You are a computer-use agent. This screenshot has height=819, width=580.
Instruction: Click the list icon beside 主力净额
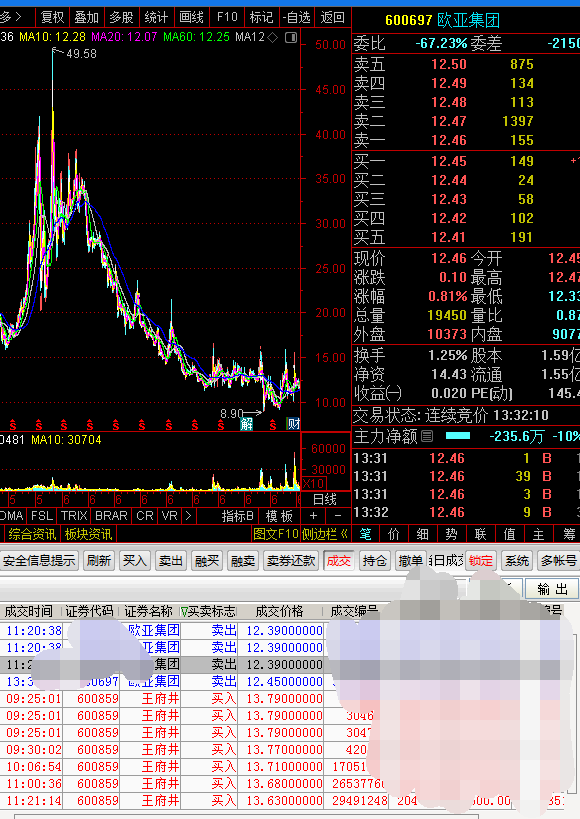(x=427, y=436)
